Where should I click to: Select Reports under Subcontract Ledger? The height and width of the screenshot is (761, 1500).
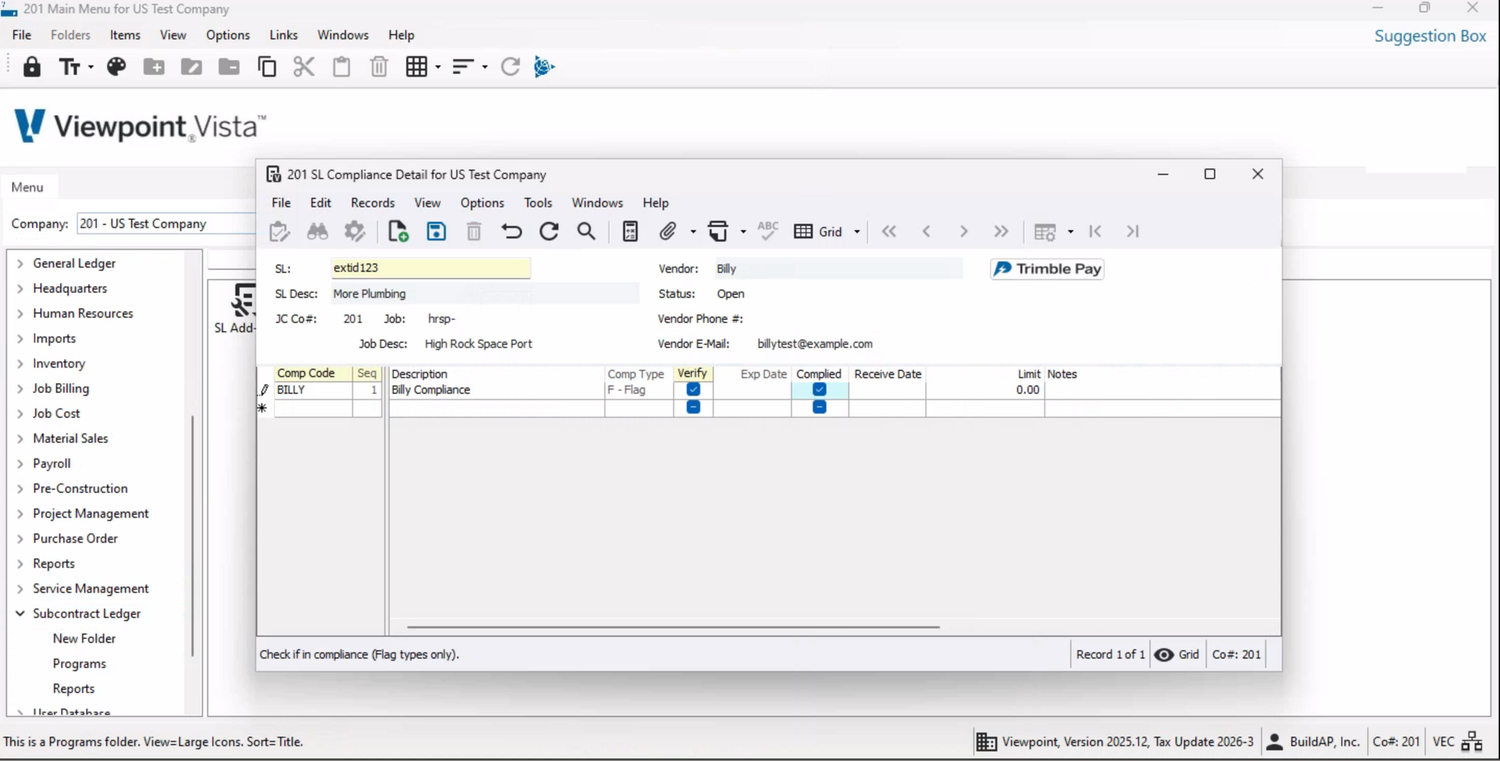point(73,688)
